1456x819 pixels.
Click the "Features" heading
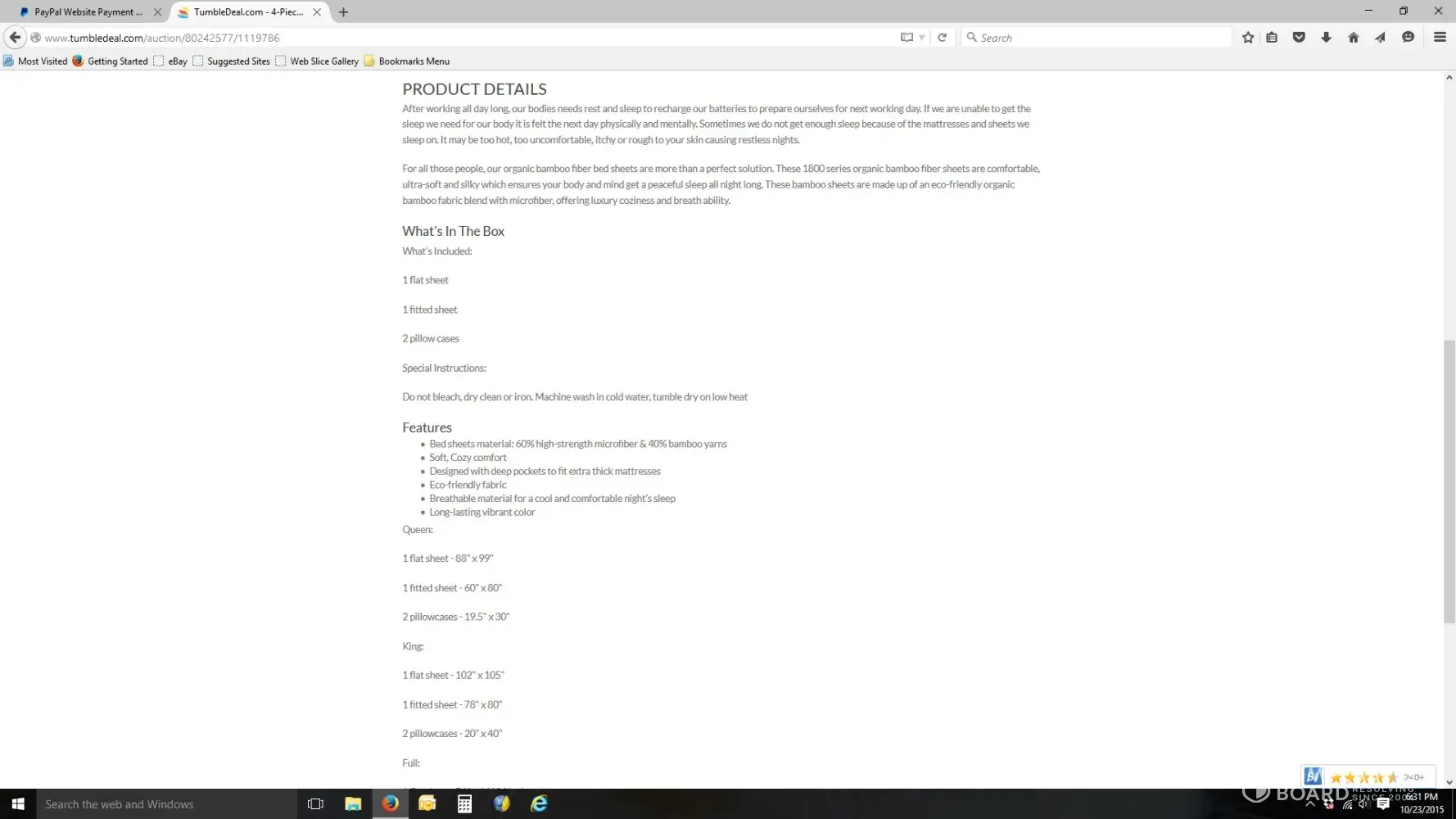pos(427,428)
